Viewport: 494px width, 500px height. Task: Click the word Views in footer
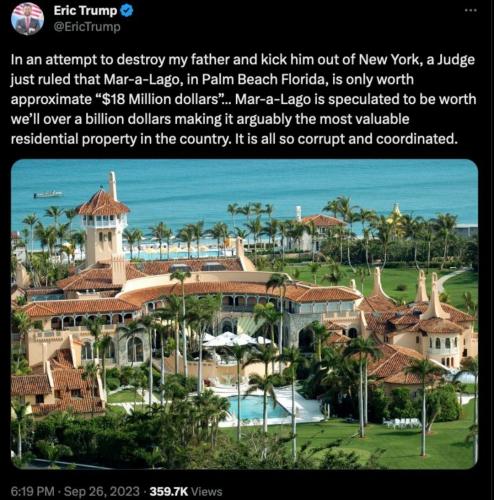point(207,491)
